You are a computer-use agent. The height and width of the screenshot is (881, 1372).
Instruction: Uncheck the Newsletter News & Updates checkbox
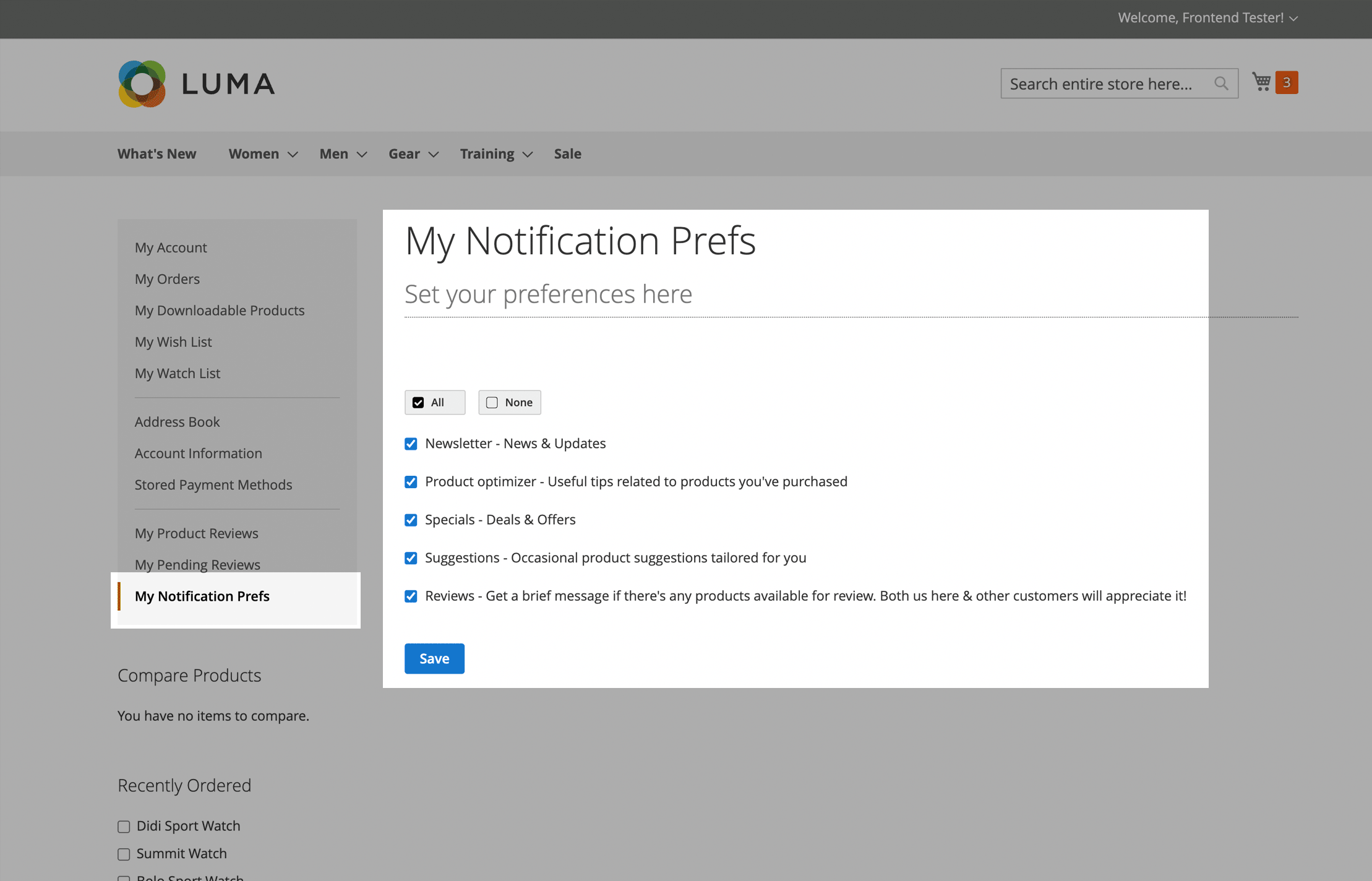tap(411, 444)
